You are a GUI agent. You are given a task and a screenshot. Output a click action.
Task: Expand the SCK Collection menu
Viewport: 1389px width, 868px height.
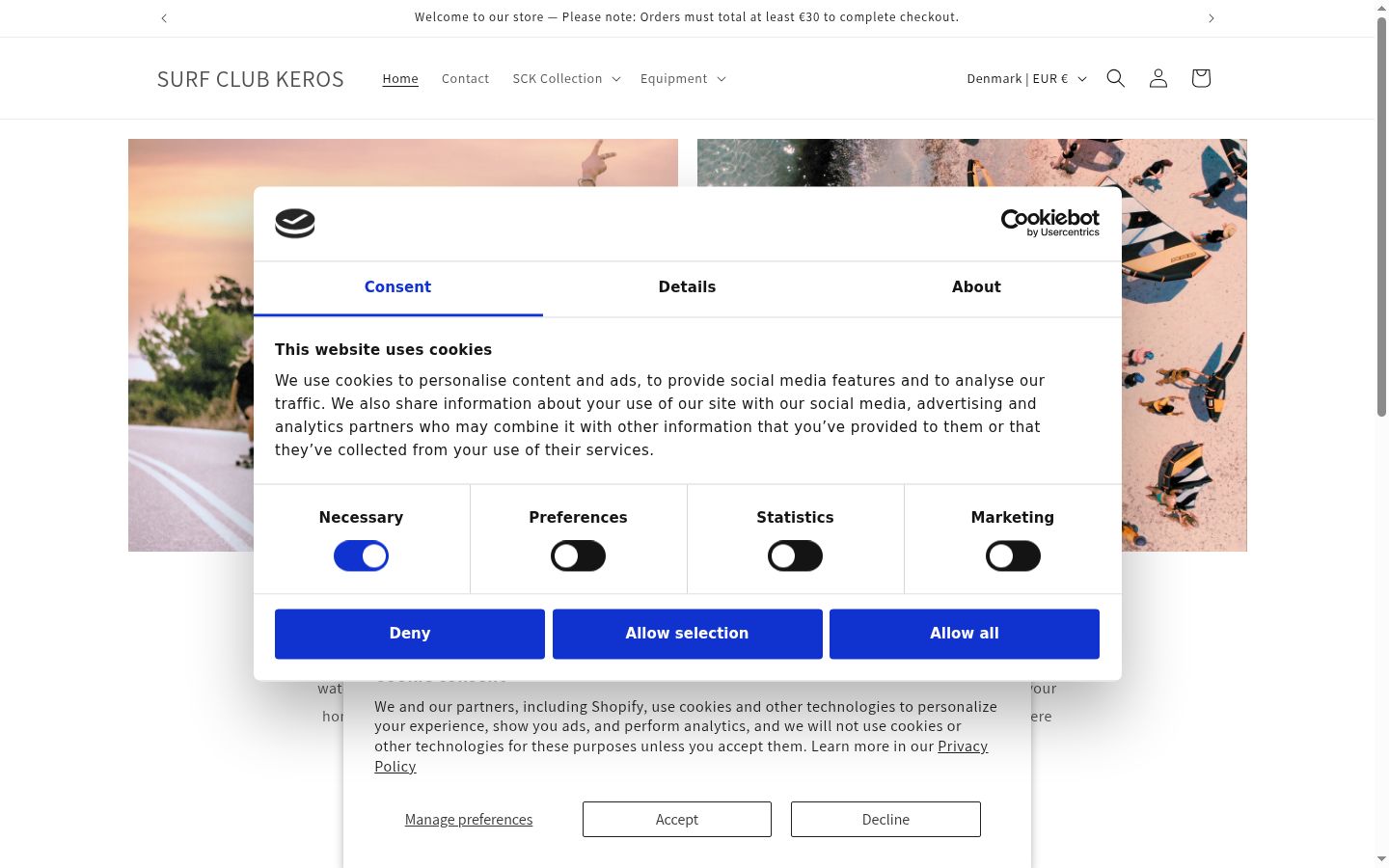point(566,78)
